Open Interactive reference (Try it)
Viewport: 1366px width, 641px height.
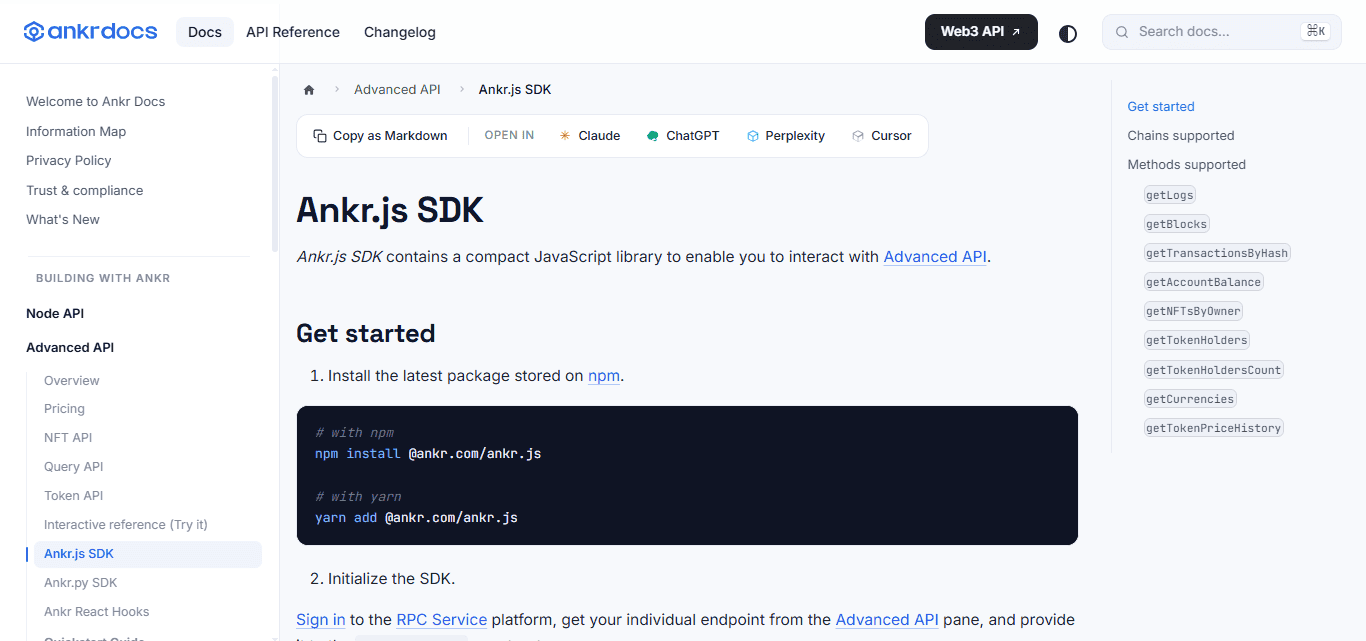pyautogui.click(x=126, y=525)
